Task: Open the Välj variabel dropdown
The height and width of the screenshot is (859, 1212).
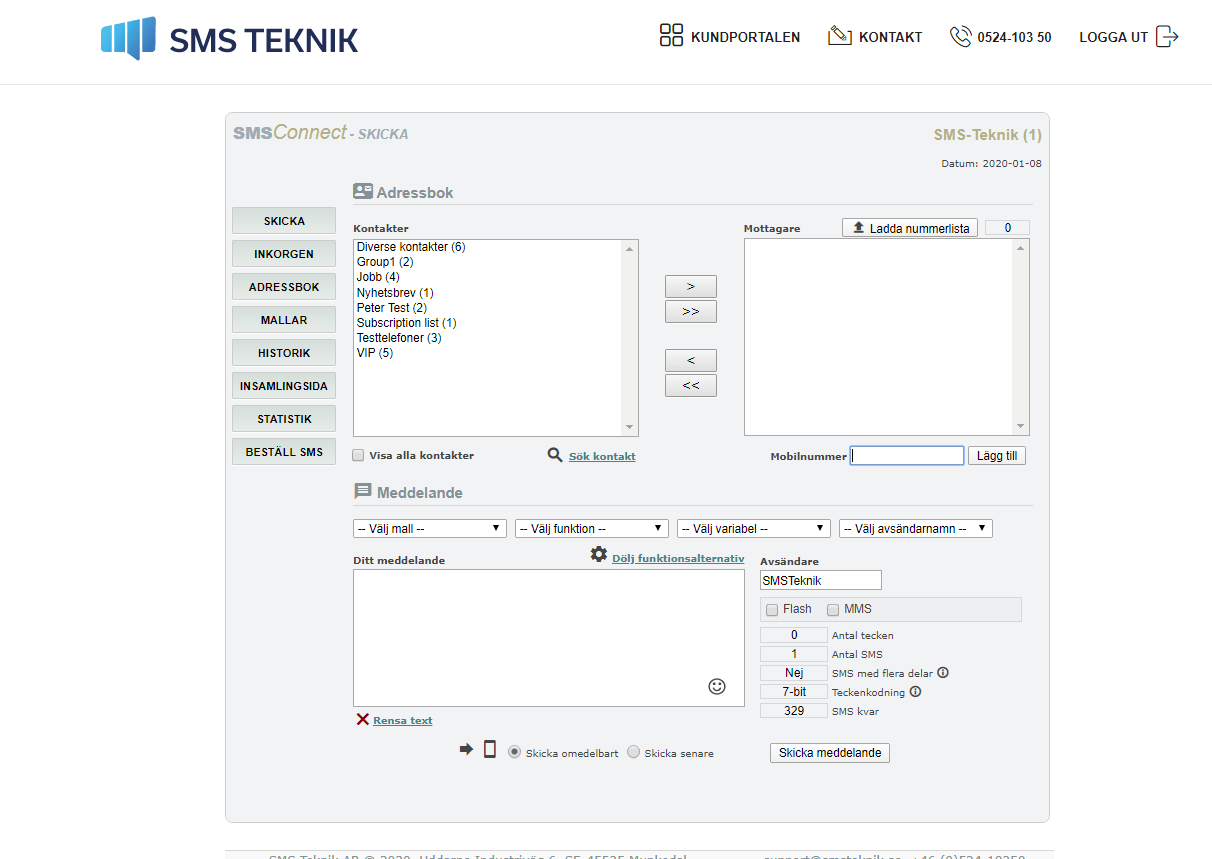Action: tap(754, 528)
